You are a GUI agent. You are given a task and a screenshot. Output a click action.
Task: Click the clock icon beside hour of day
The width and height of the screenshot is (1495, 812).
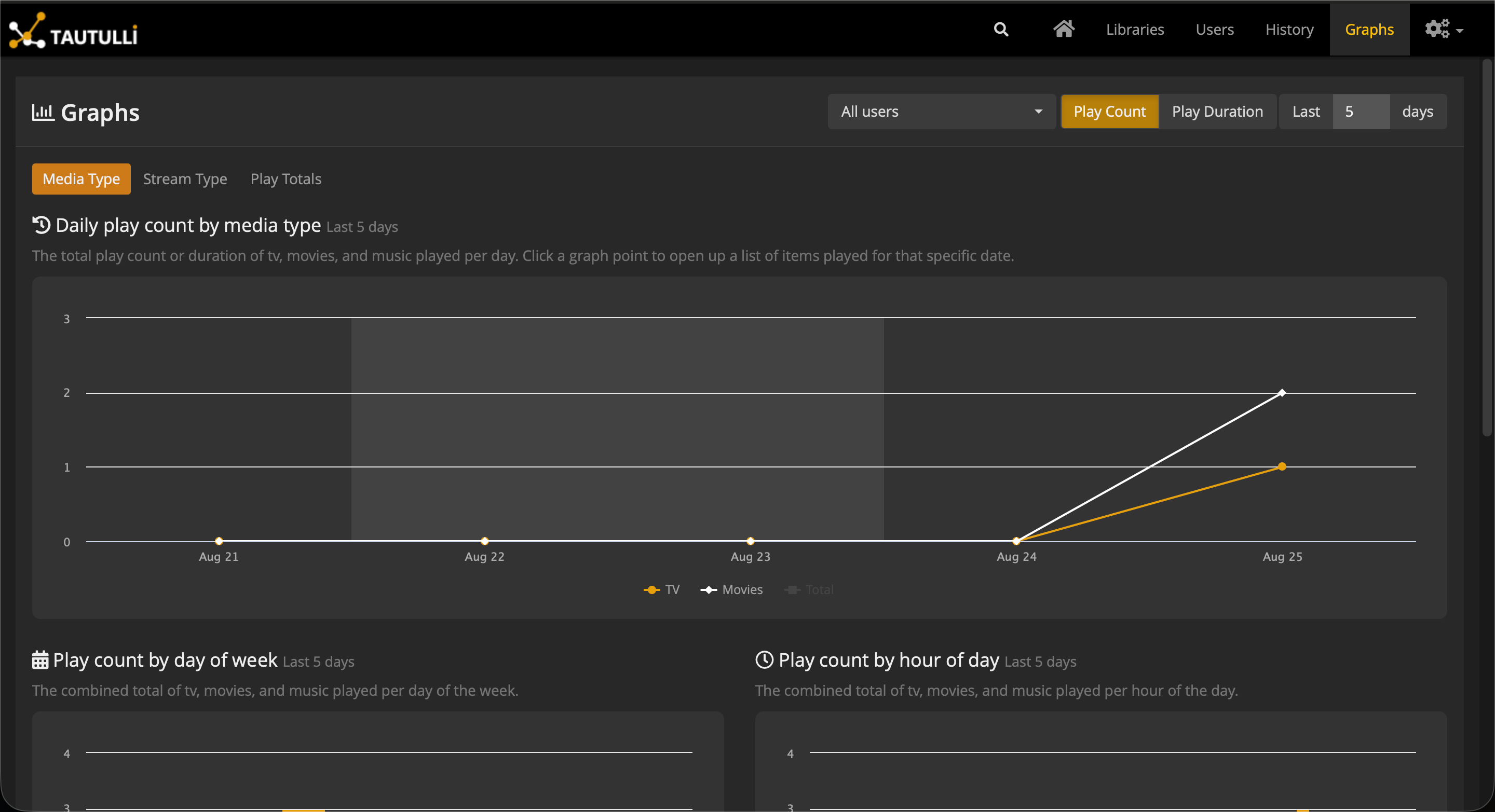coord(764,659)
